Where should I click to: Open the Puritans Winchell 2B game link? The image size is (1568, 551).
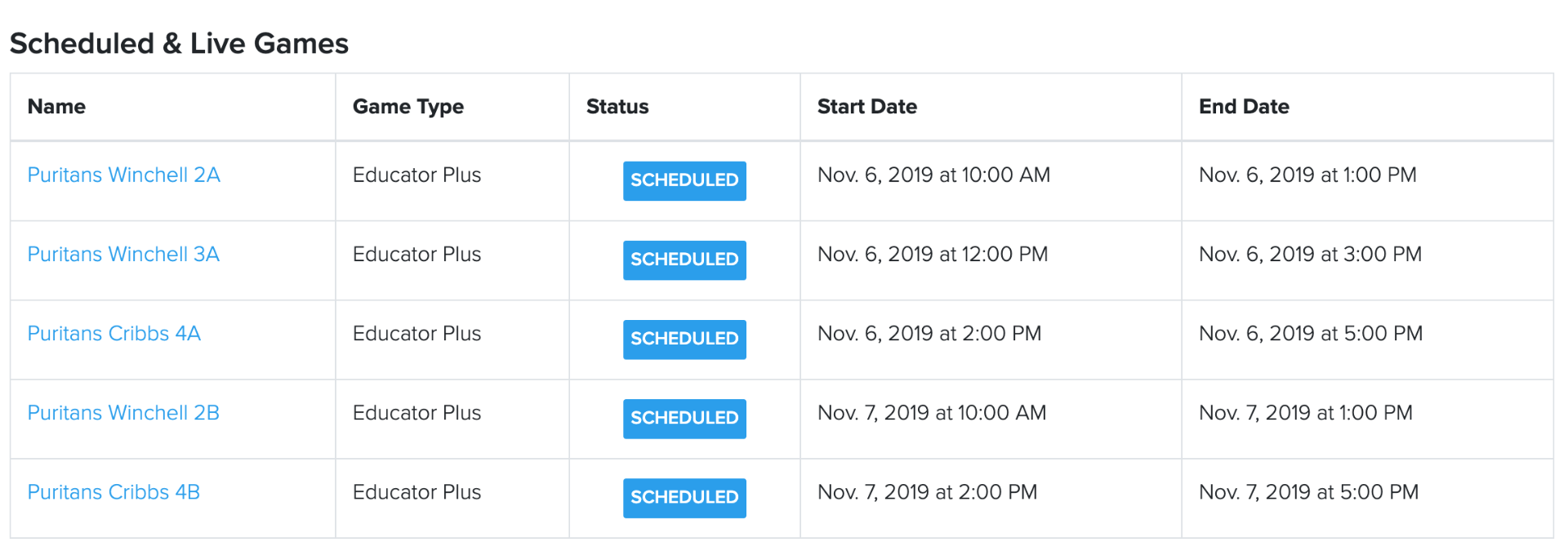pos(123,412)
